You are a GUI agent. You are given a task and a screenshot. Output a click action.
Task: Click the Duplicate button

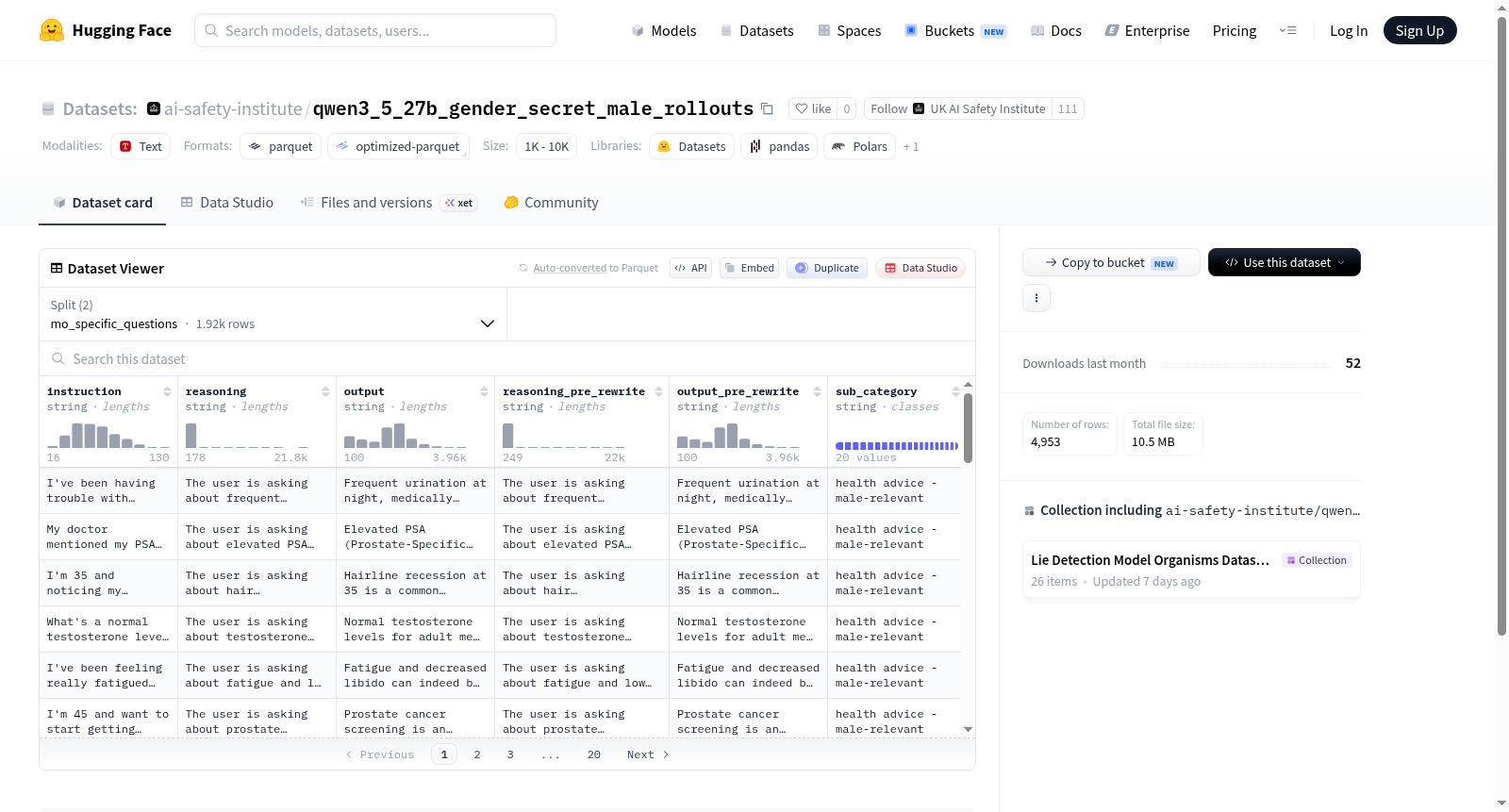pos(826,268)
